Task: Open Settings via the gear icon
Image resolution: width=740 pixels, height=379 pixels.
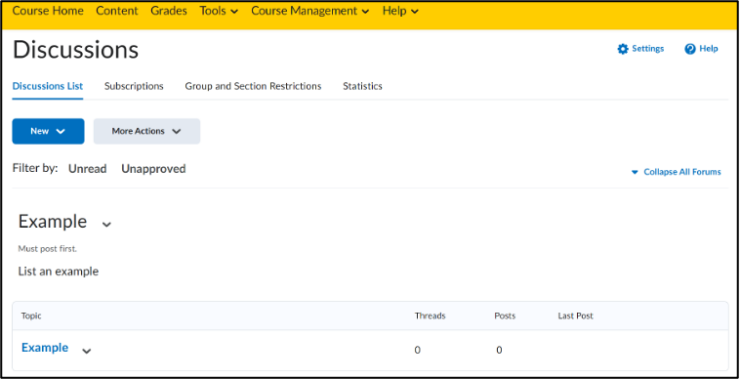Action: point(623,49)
